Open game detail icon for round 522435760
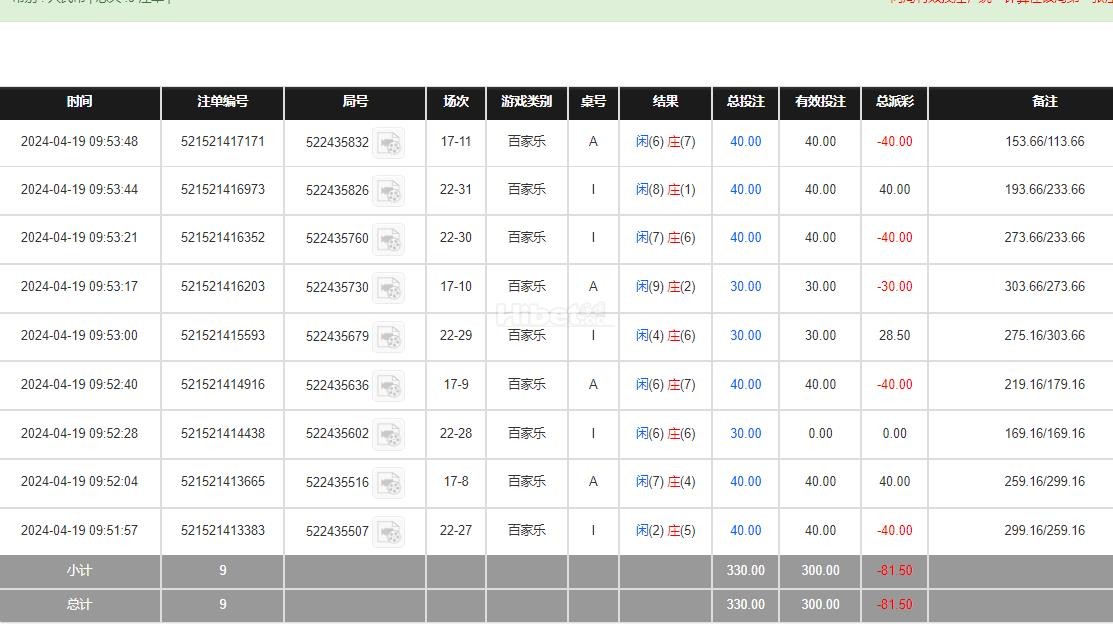 (389, 239)
